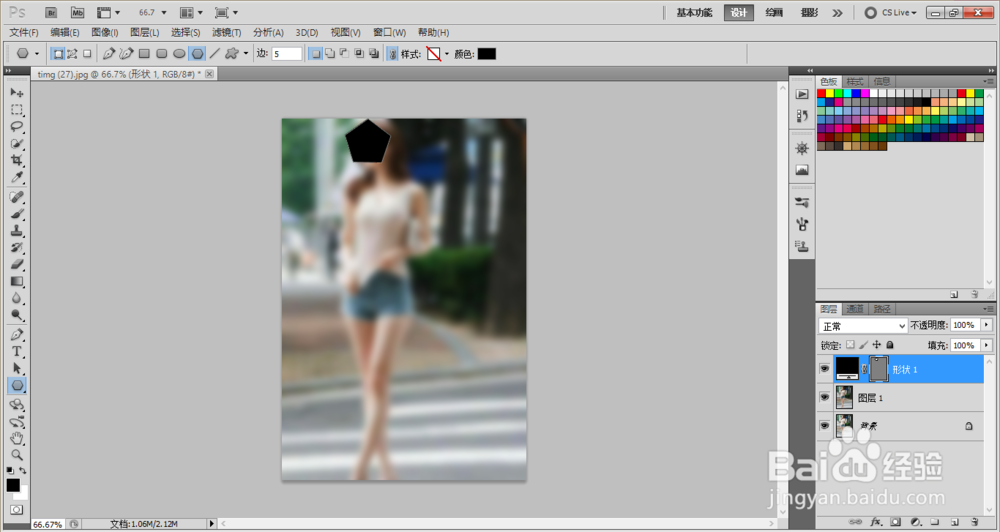Select the Clone Stamp tool
The height and width of the screenshot is (532, 1000).
coord(17,231)
